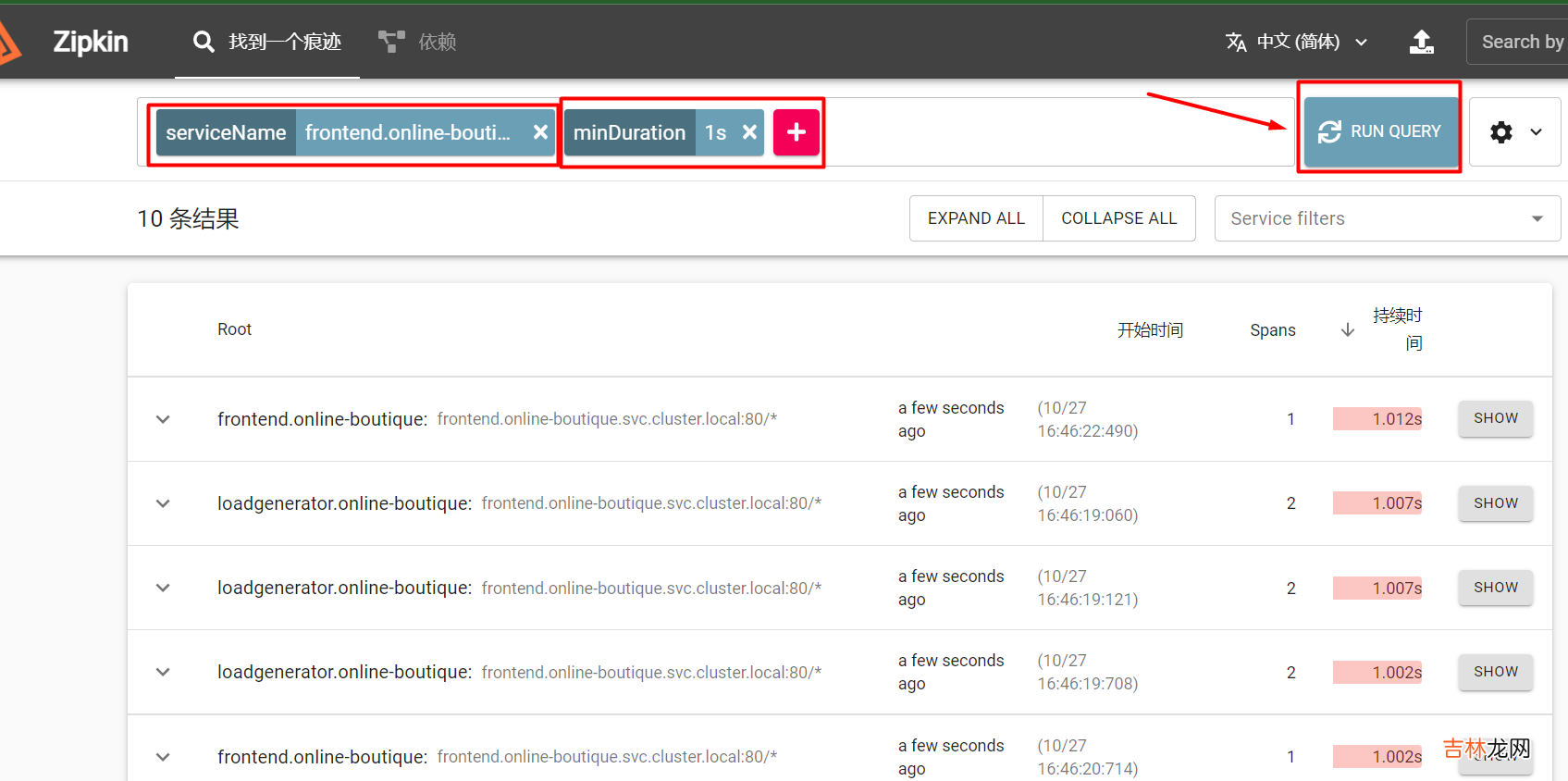Show the 1.012s frontend trace

[1495, 418]
